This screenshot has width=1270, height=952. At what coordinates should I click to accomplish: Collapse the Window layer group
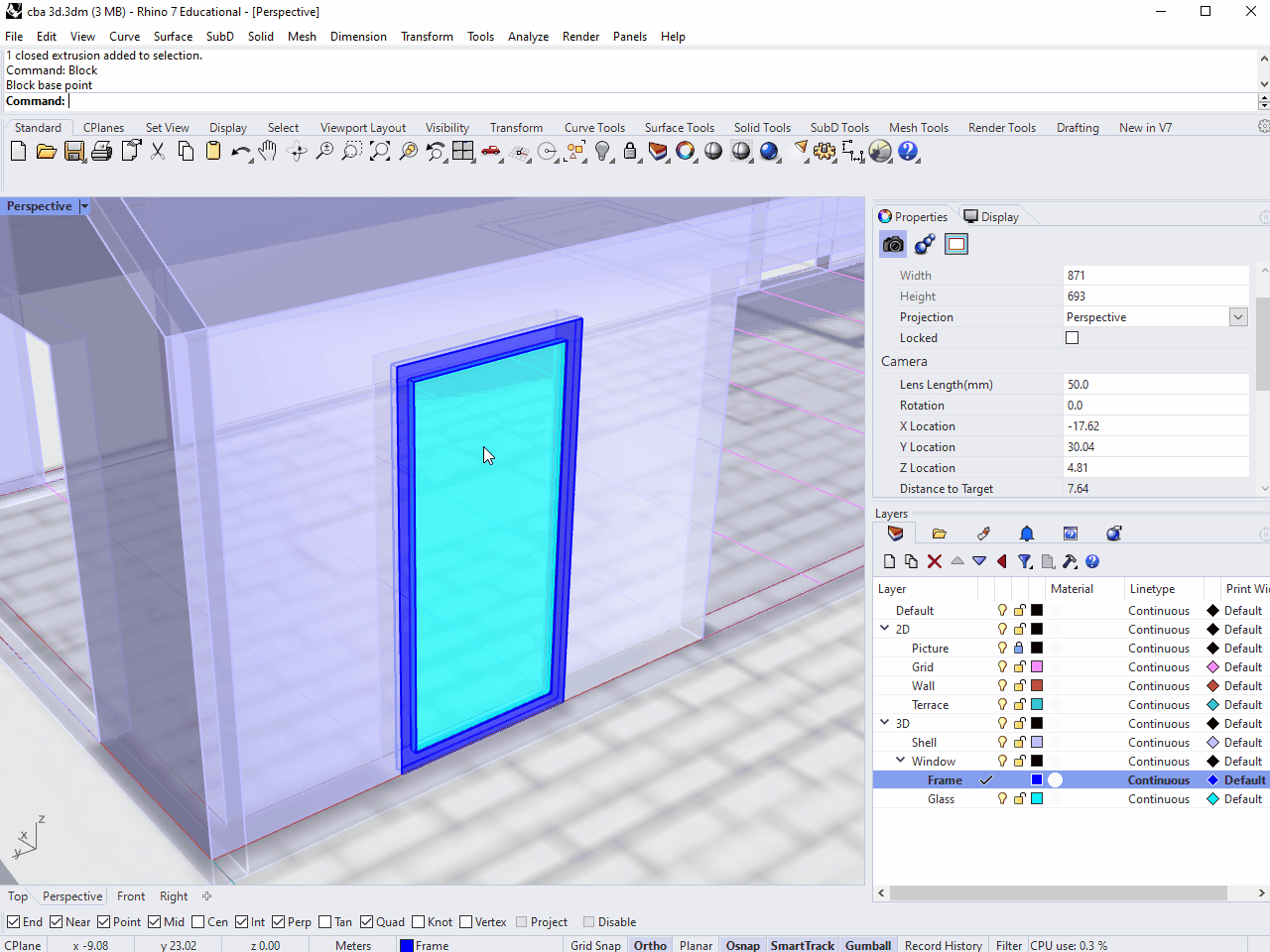[899, 761]
